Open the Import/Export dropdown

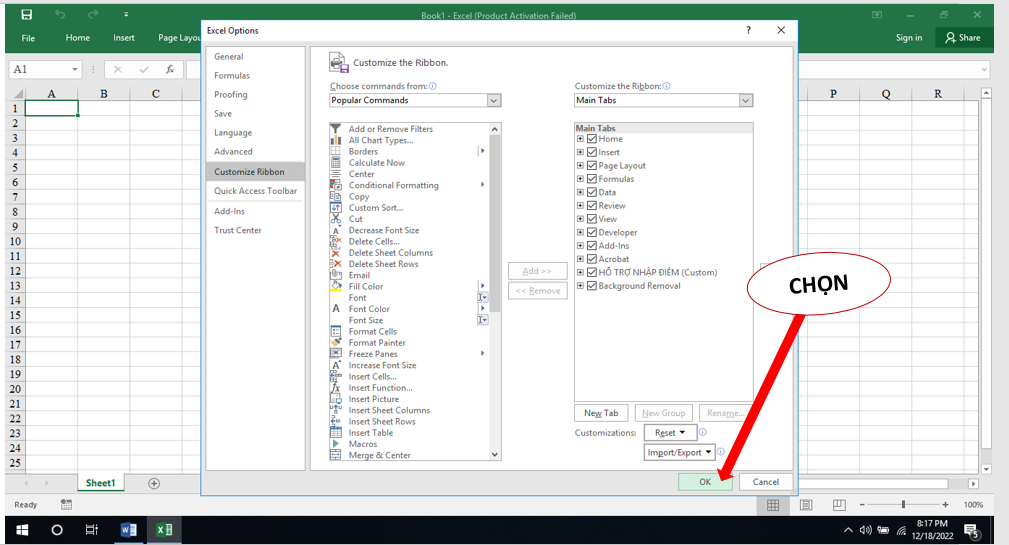click(681, 453)
